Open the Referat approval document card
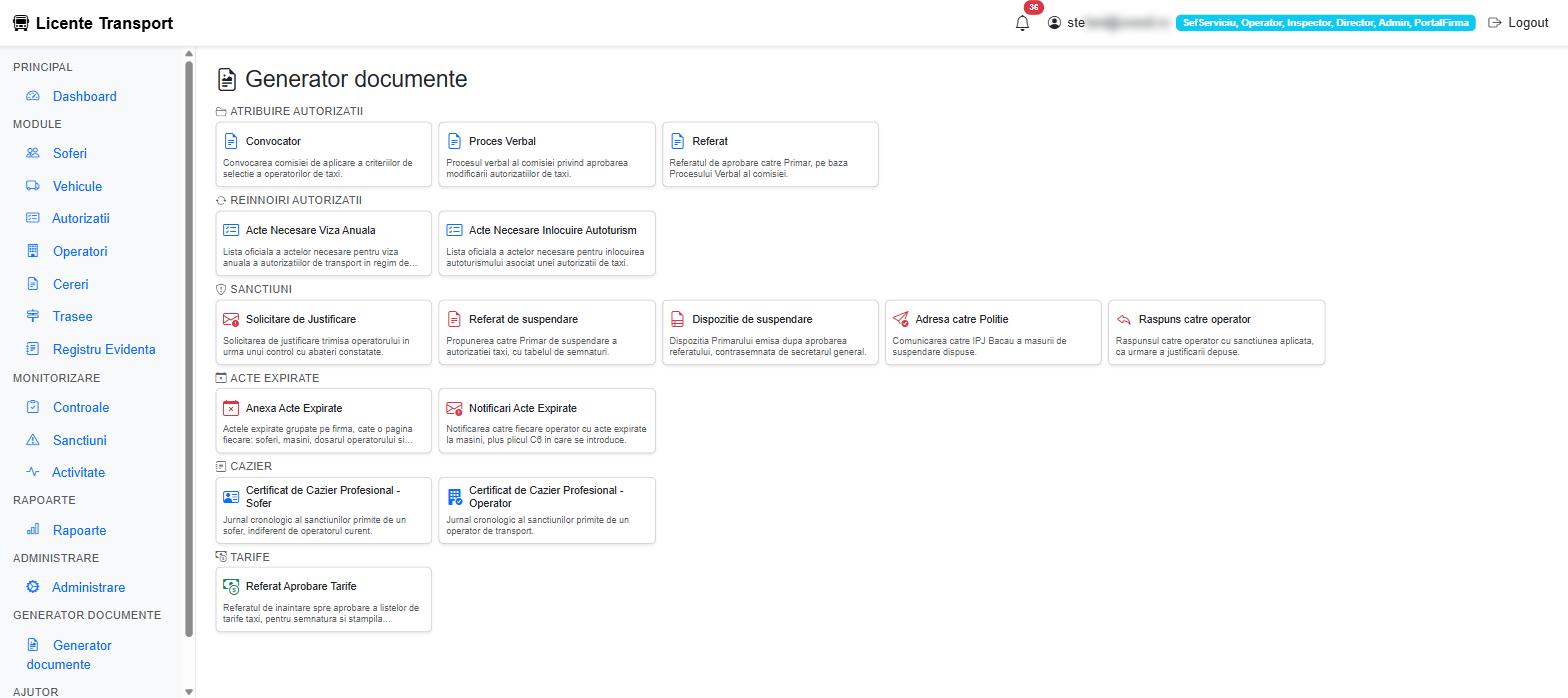The width and height of the screenshot is (1568, 698). click(x=770, y=154)
